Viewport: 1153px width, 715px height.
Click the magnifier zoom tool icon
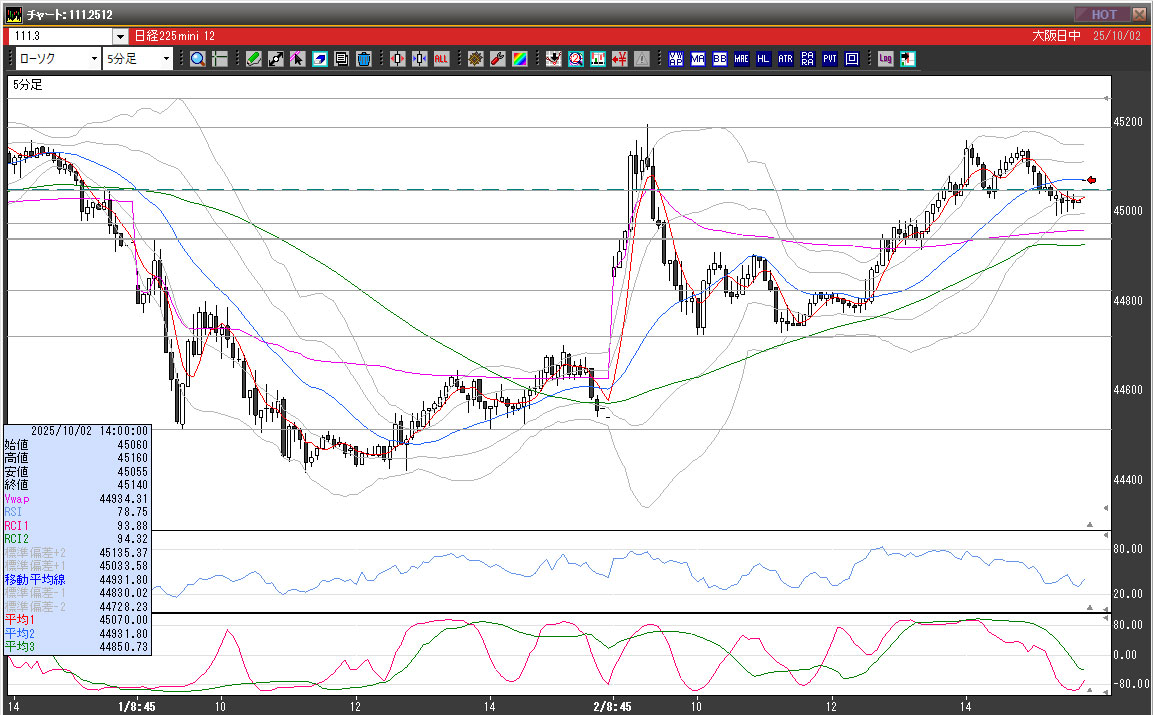[198, 59]
